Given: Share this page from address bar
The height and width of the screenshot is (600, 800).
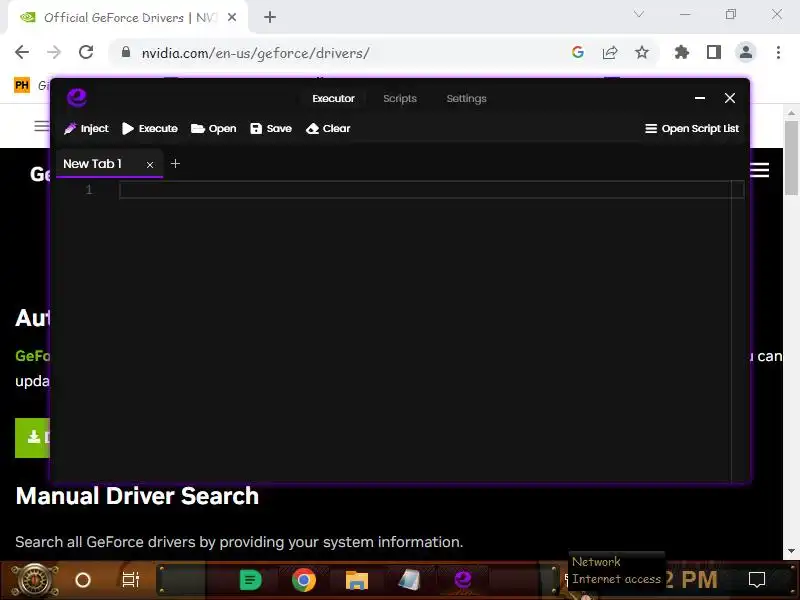Looking at the screenshot, I should [x=610, y=52].
